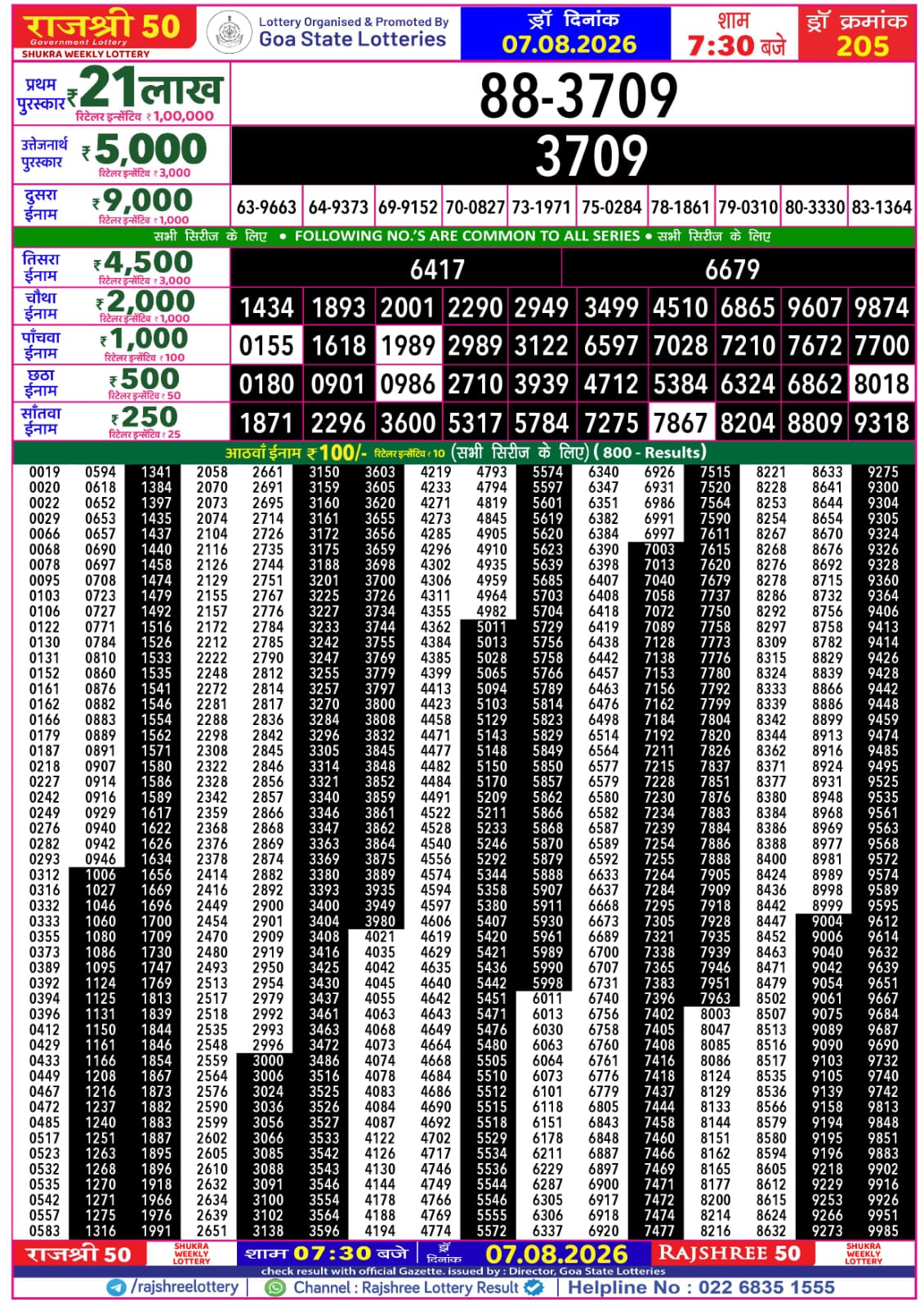The height and width of the screenshot is (1307, 924).
Task: Click the footer RAJSHREE 50 English label
Action: [x=729, y=1253]
